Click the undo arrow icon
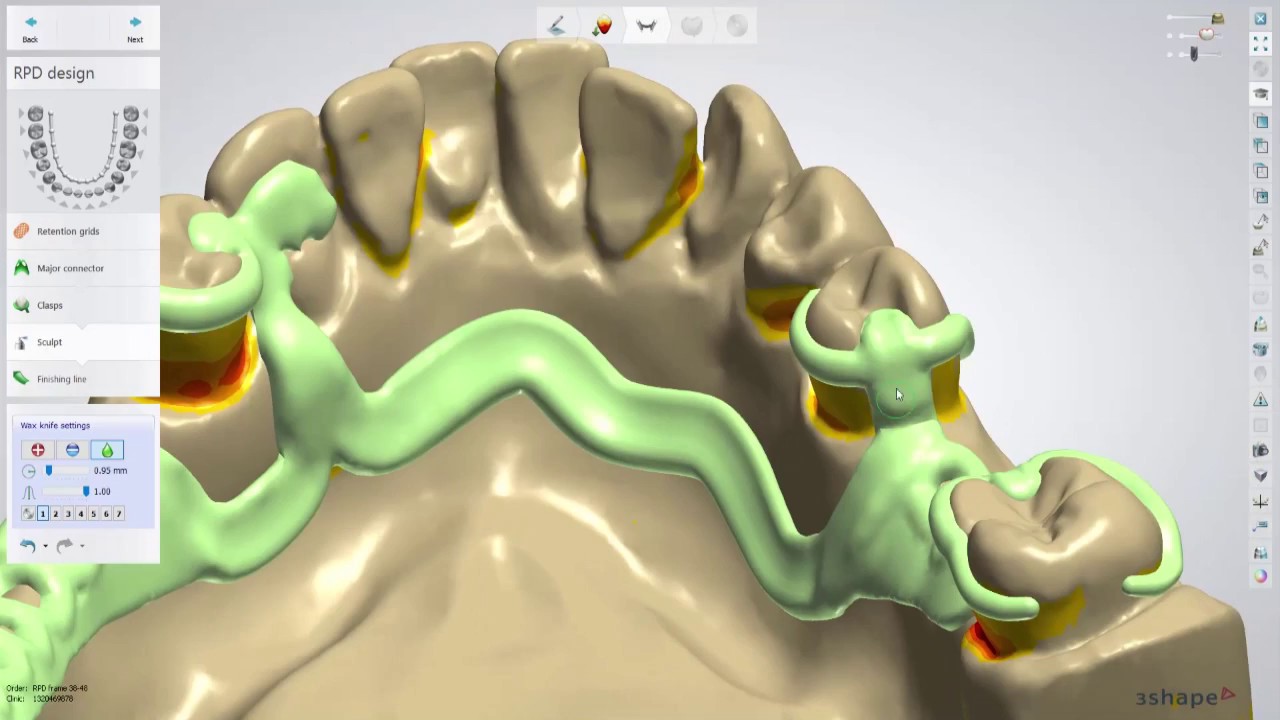Viewport: 1280px width, 720px height. click(x=28, y=545)
